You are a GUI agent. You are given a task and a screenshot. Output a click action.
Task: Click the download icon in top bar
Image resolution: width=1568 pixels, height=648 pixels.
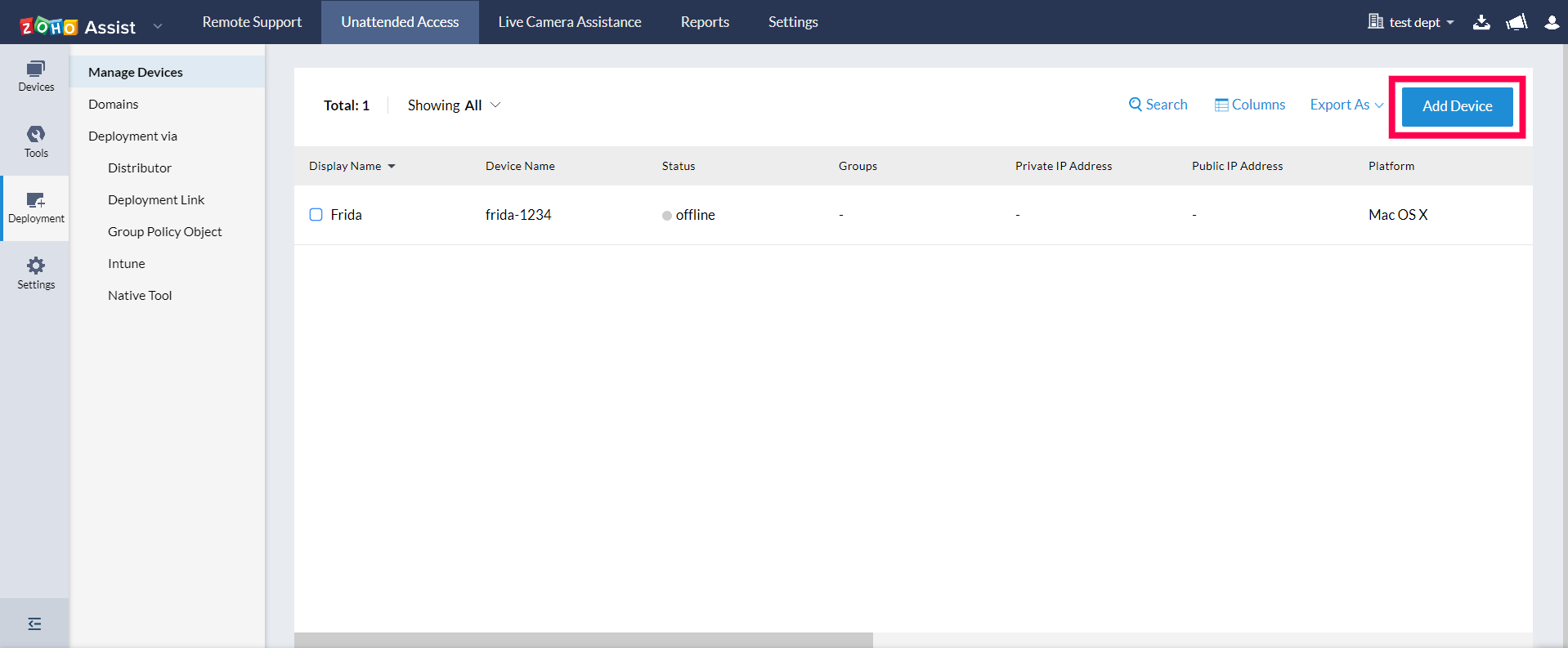(x=1481, y=22)
